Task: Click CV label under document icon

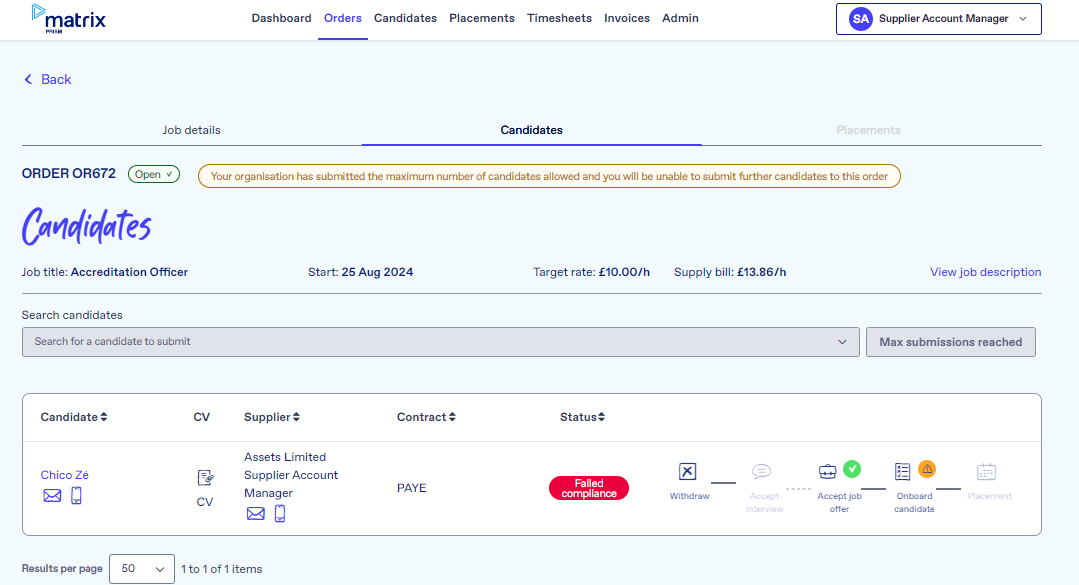Action: tap(205, 502)
